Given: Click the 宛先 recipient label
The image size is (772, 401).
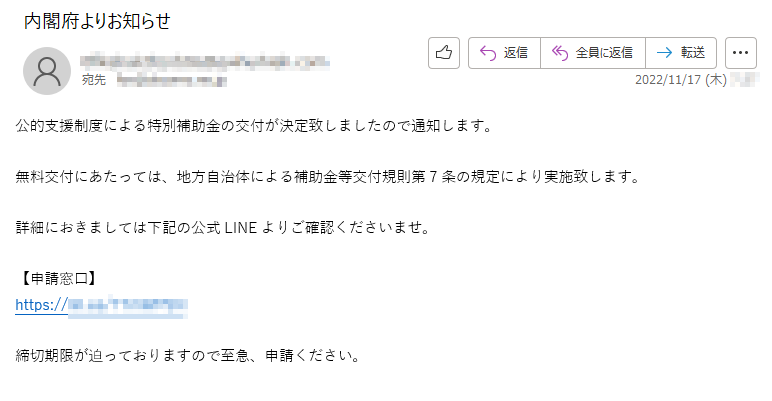Looking at the screenshot, I should (94, 80).
